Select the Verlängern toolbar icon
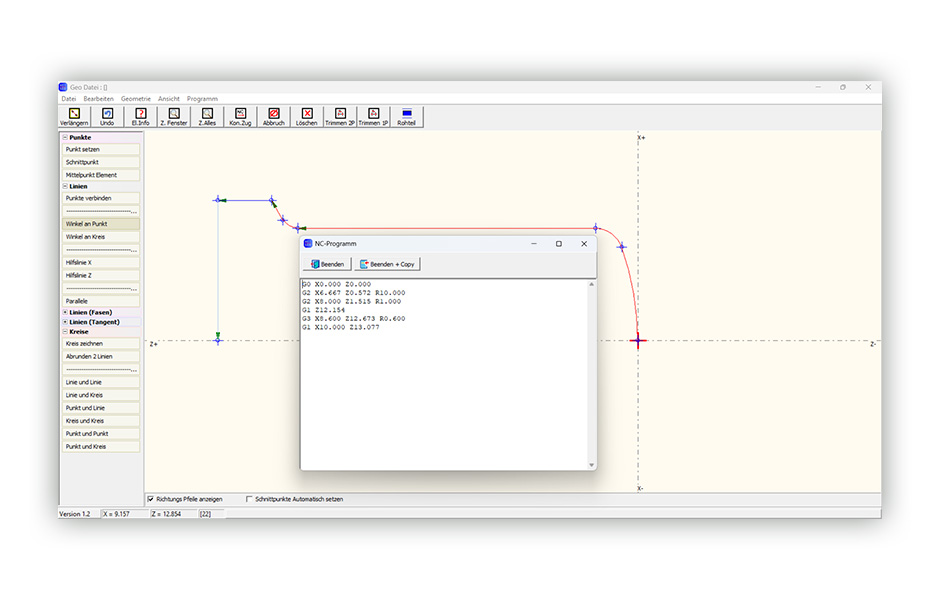Screen dimensions: 940x600 pos(74,116)
